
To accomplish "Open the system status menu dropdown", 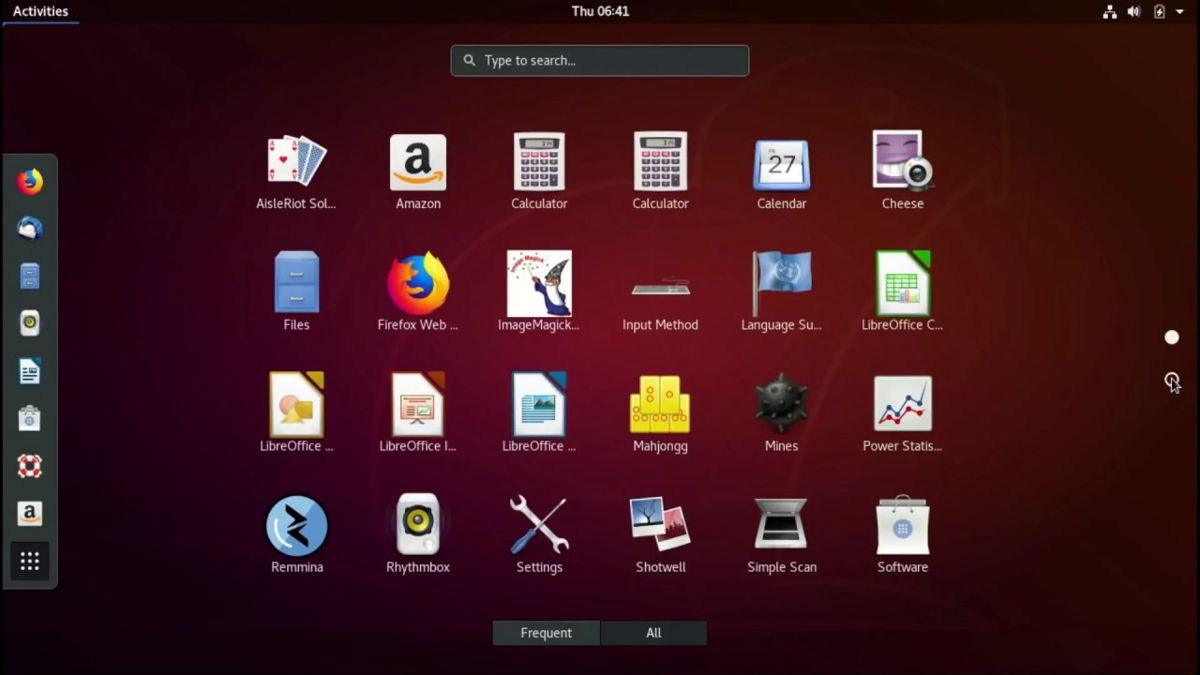I will (1178, 11).
